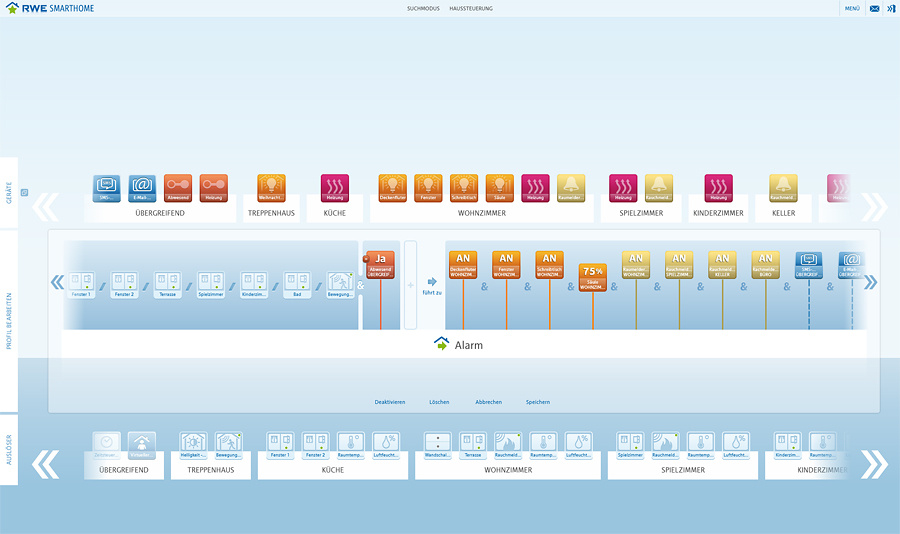
Task: Click Abbrechen to cancel editing
Action: pyautogui.click(x=488, y=402)
